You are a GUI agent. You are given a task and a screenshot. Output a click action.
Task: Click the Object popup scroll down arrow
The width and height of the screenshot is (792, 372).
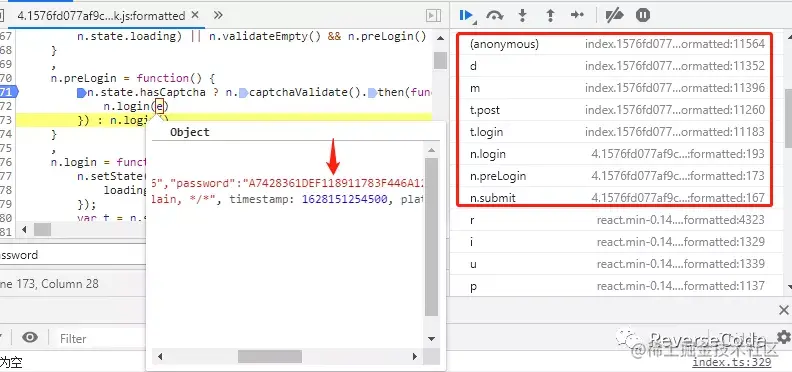tap(431, 339)
